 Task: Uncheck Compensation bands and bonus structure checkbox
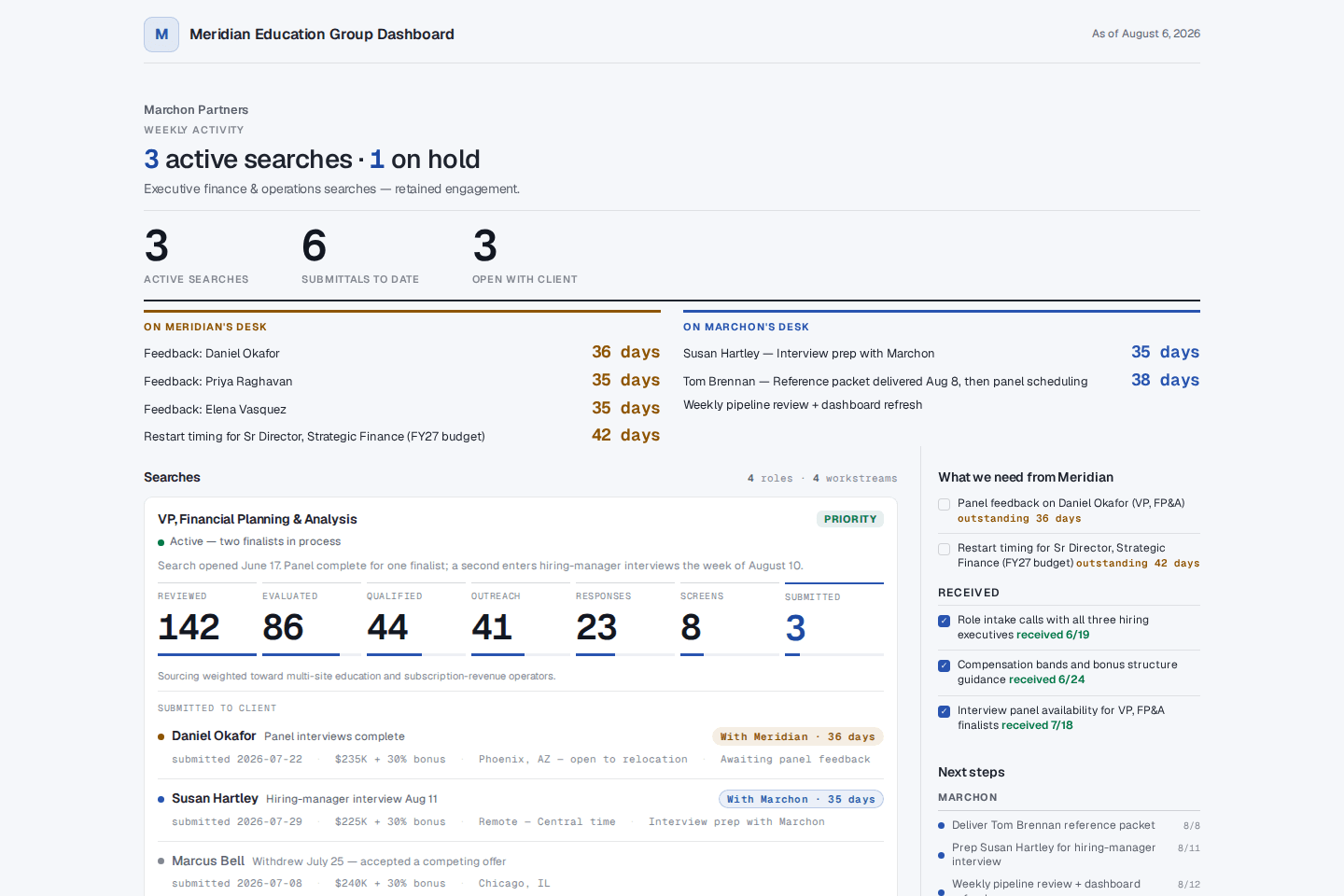[x=944, y=665]
